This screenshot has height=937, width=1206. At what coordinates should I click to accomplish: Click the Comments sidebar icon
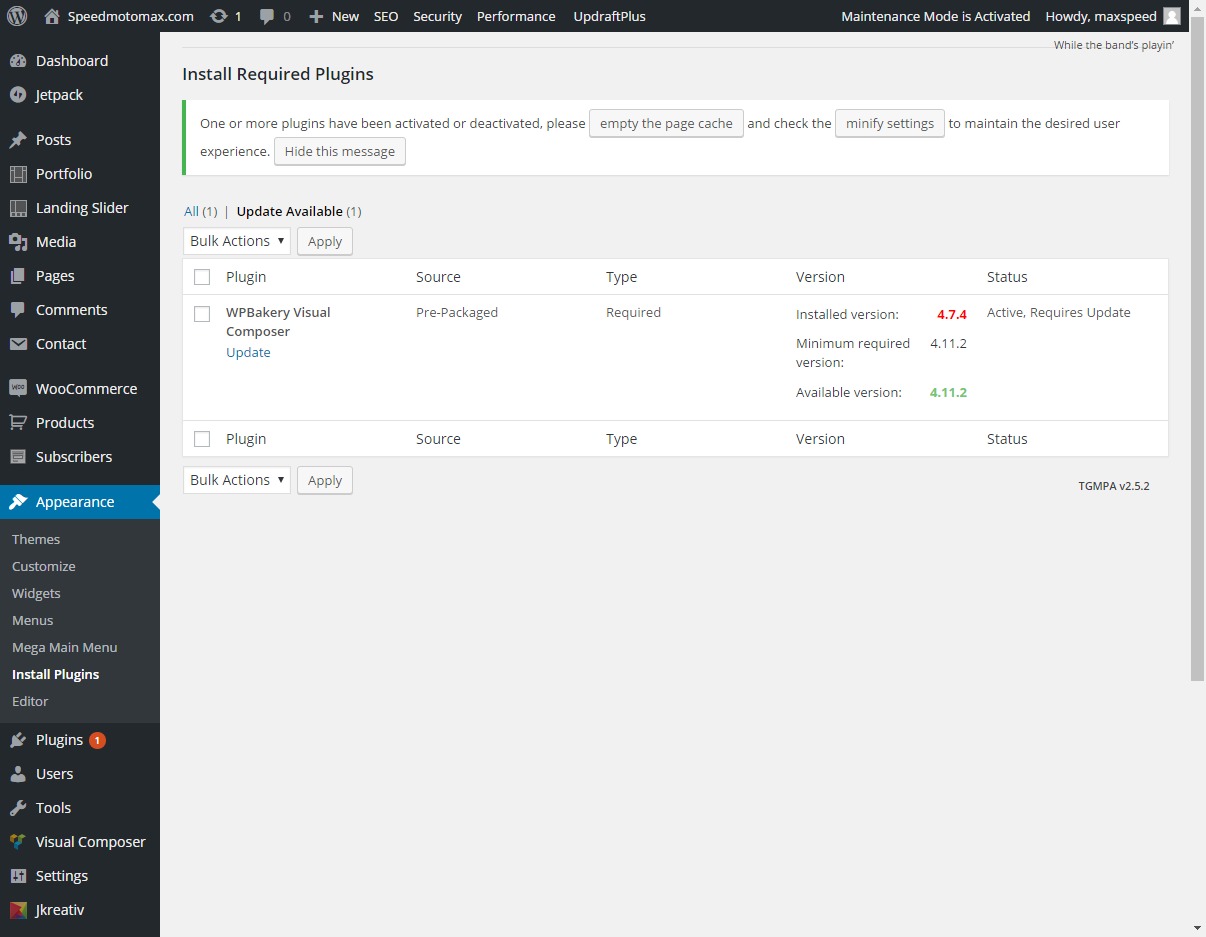coord(18,310)
